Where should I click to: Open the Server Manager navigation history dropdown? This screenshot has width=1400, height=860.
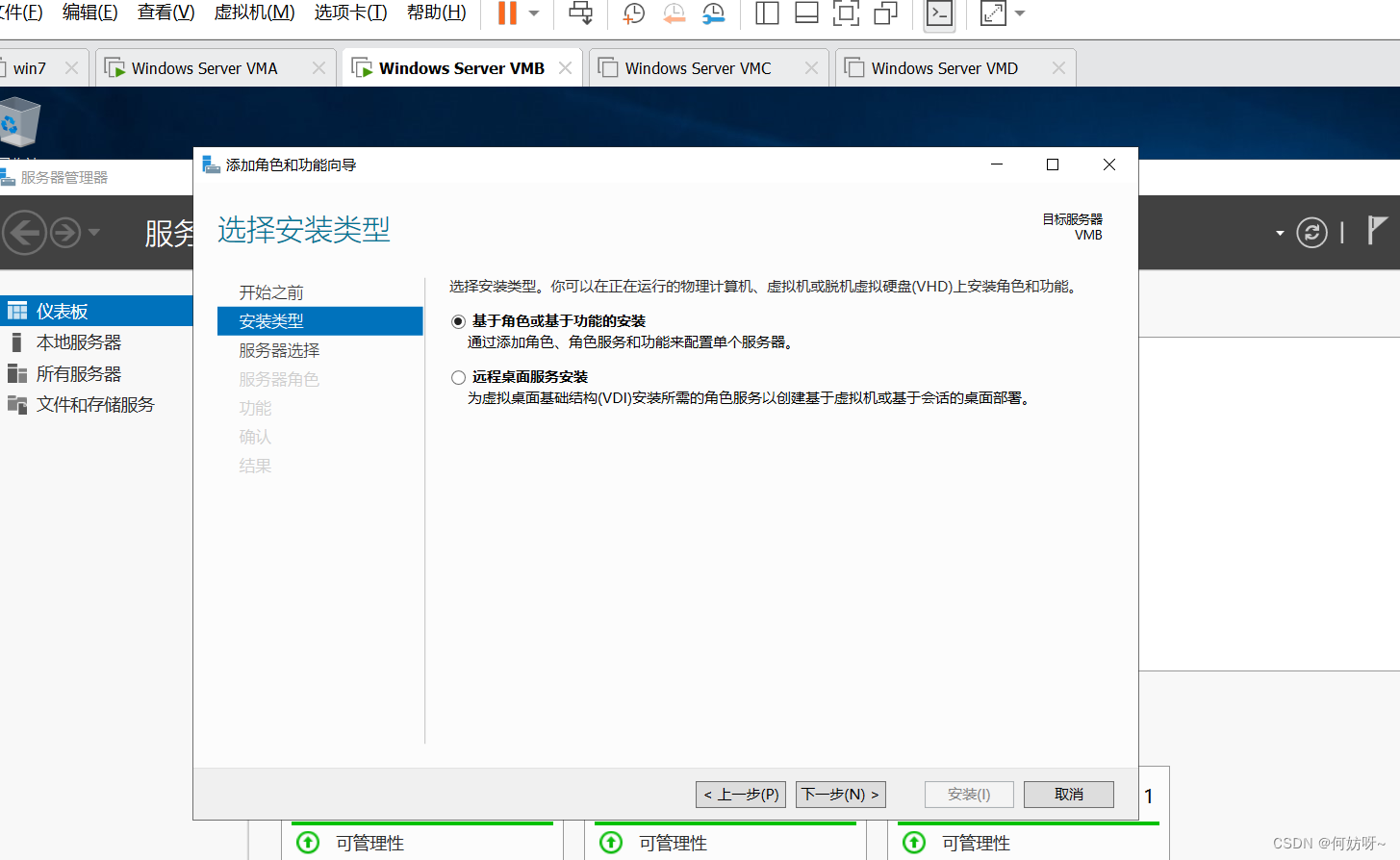pyautogui.click(x=94, y=232)
